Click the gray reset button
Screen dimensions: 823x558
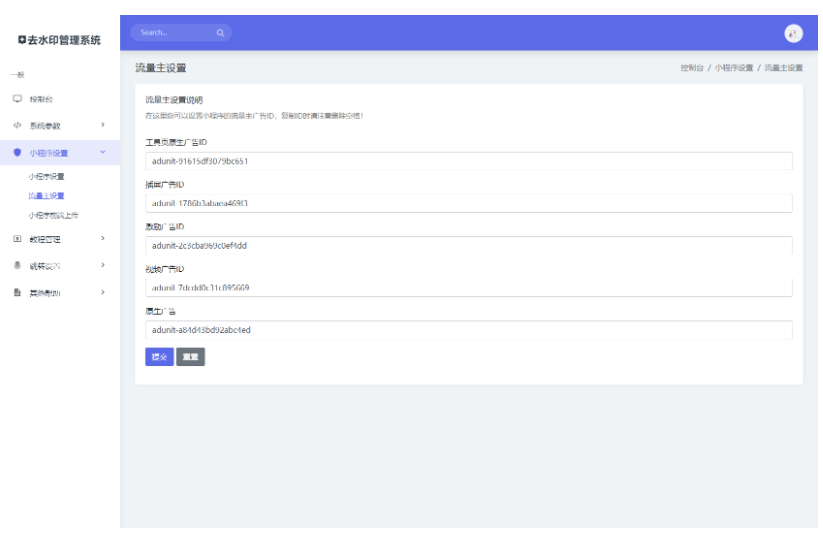coord(191,357)
